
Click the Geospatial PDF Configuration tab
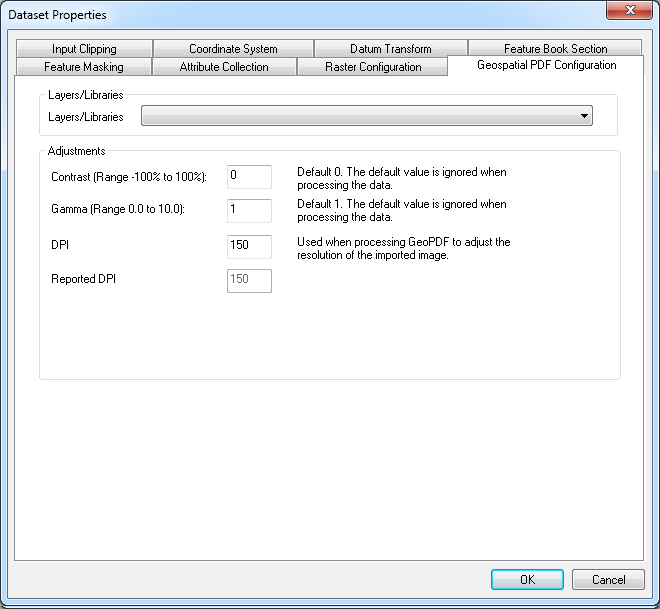[x=546, y=65]
